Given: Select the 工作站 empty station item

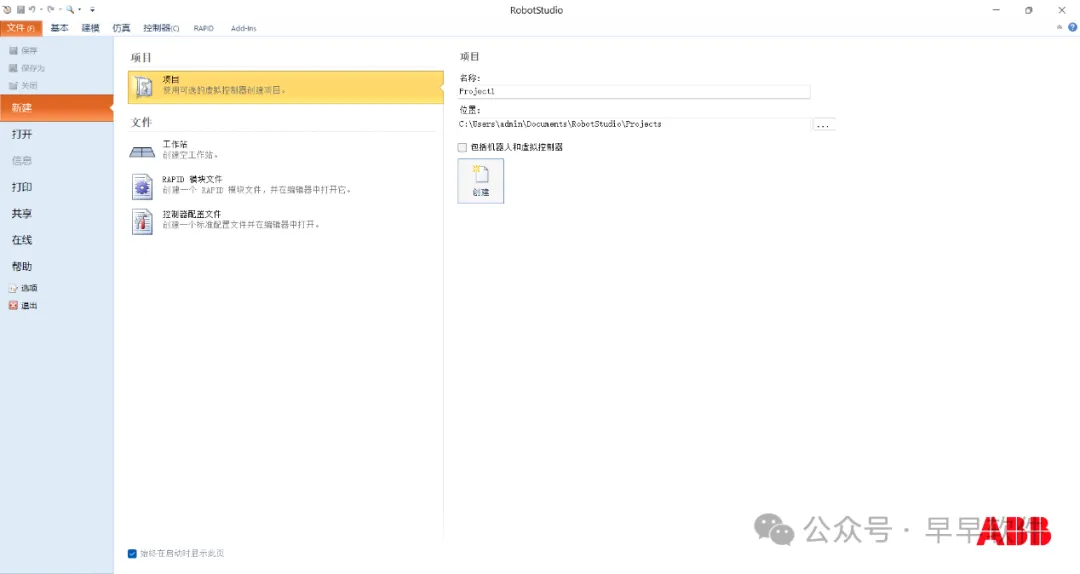Looking at the screenshot, I should click(x=286, y=150).
